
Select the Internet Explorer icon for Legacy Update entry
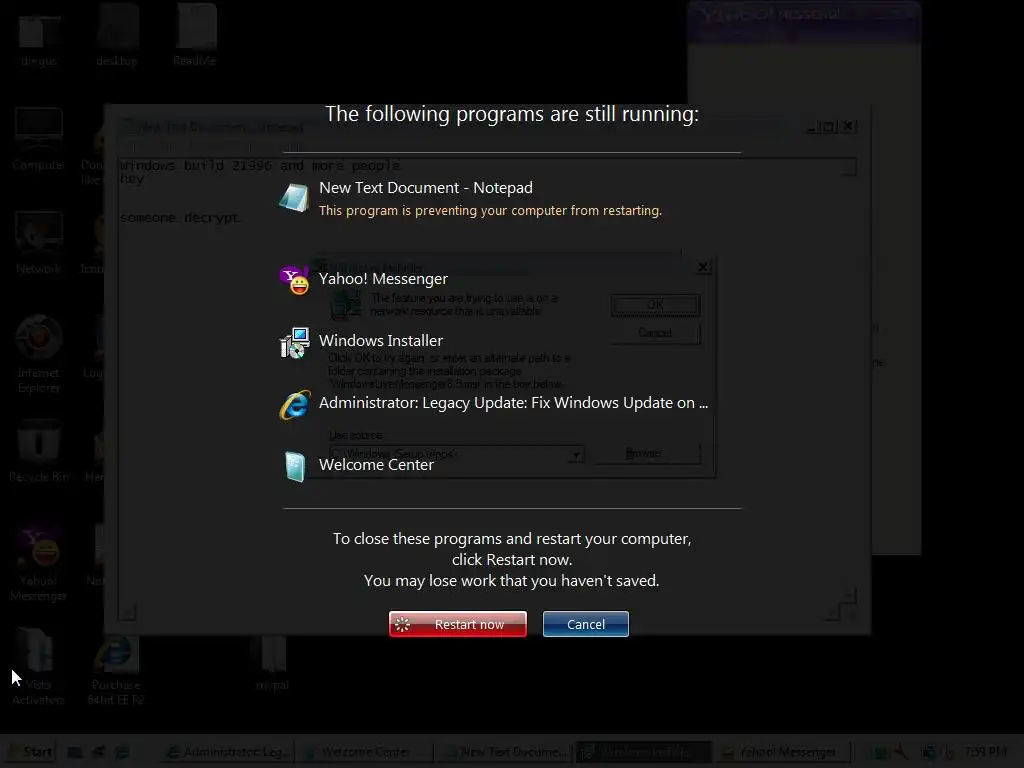pos(295,405)
